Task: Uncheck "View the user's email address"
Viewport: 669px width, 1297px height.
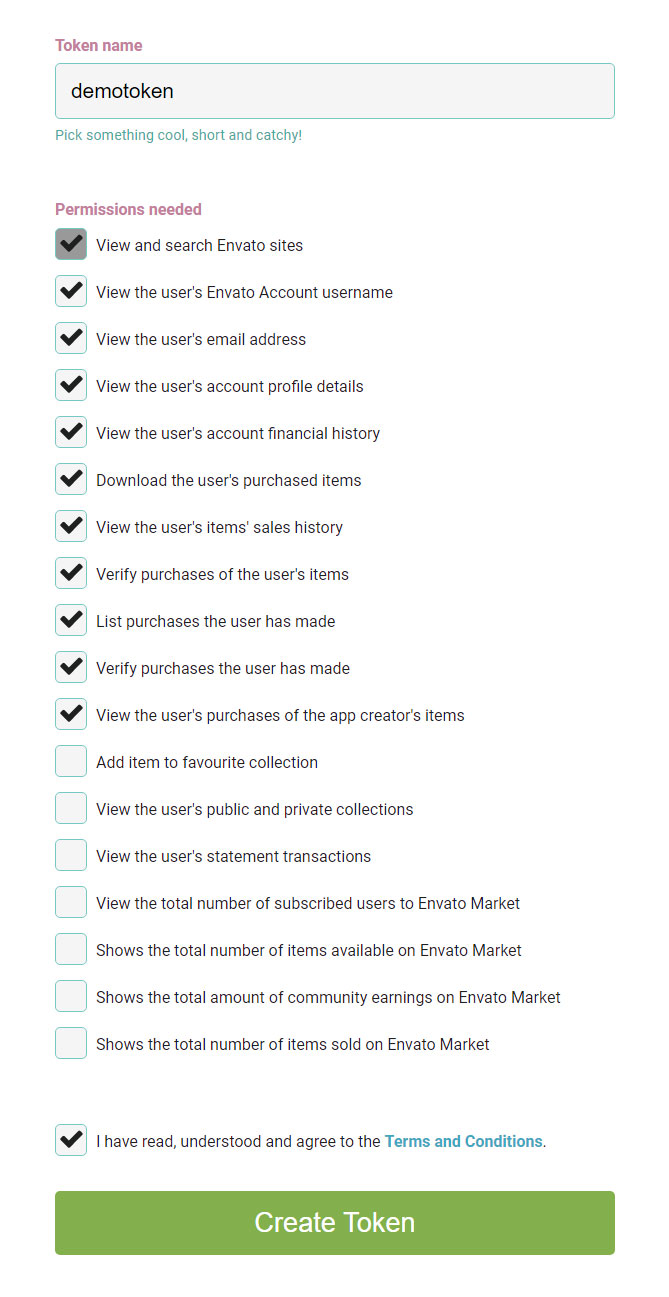Action: (71, 338)
